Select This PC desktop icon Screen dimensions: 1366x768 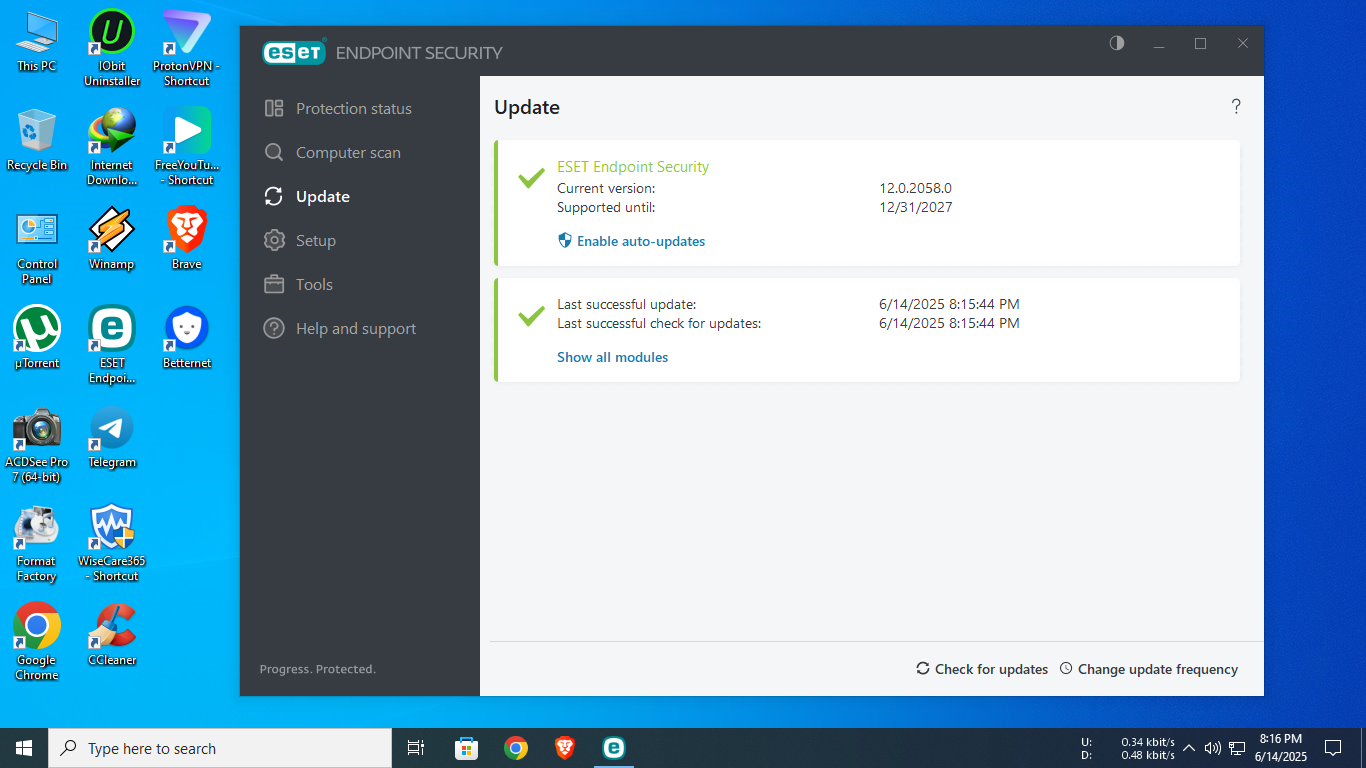click(37, 42)
